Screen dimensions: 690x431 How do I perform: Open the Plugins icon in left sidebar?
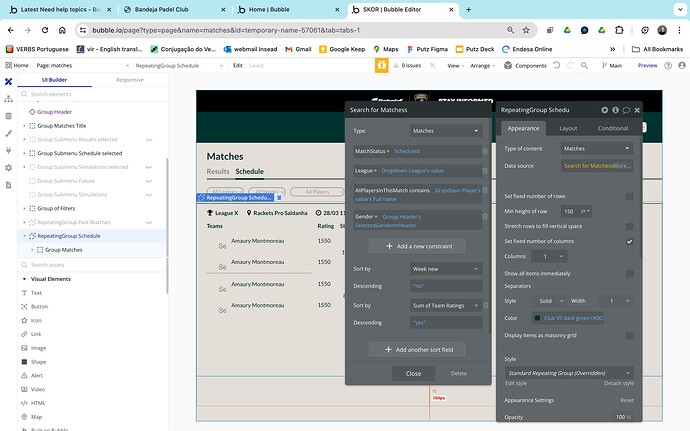8,150
